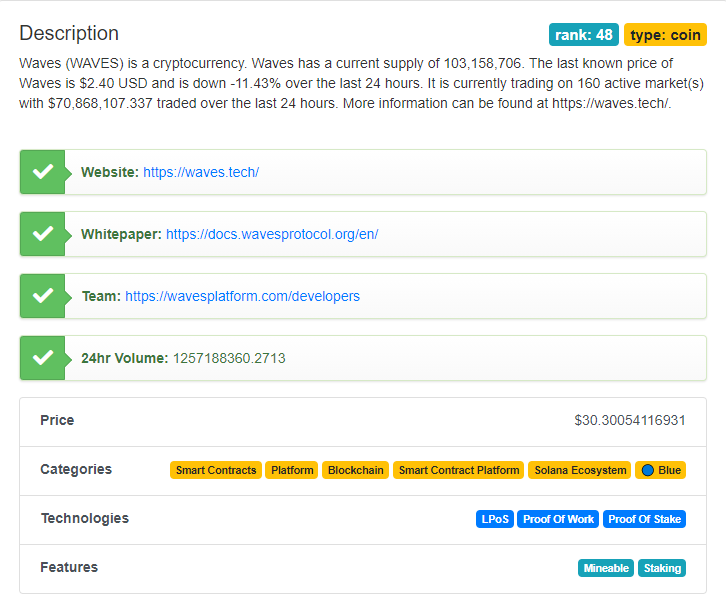Screen dimensions: 726x611
Task: Click the type: coin badge
Action: (665, 35)
